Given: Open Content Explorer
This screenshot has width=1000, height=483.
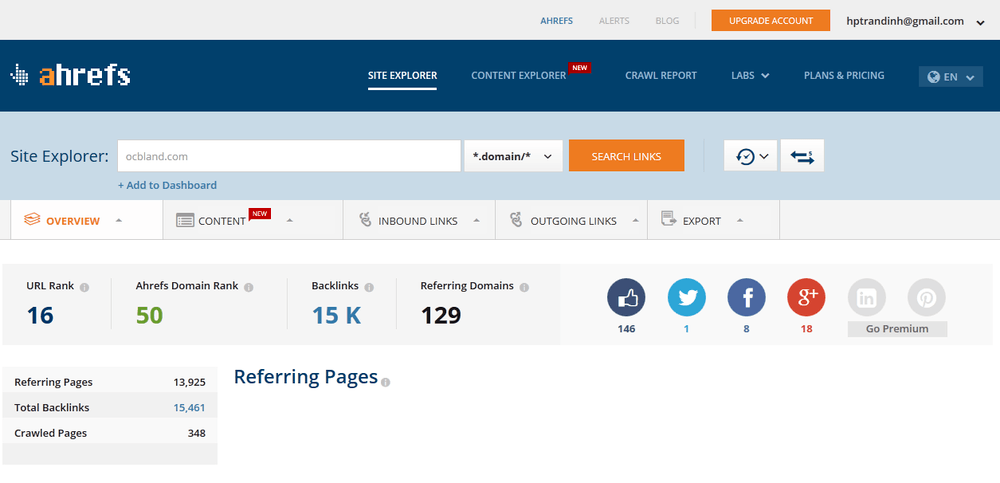Looking at the screenshot, I should point(518,75).
